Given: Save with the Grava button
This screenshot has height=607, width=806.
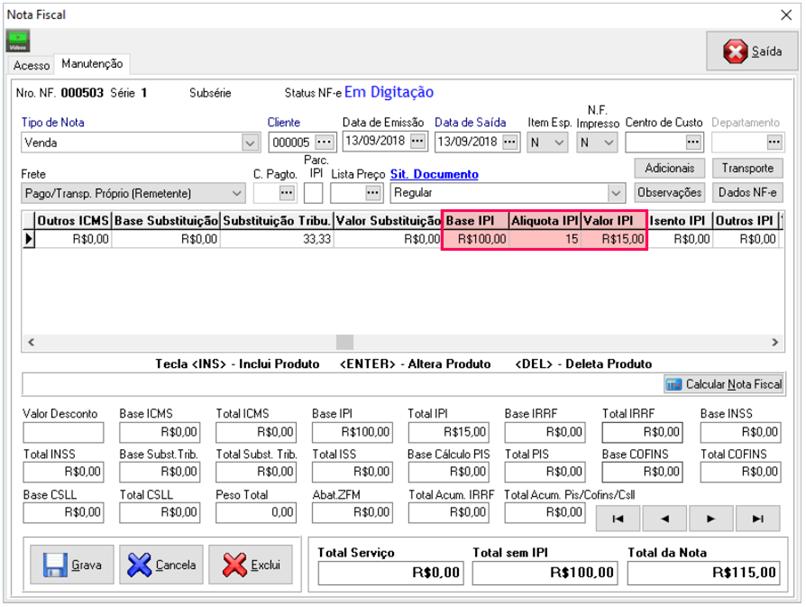Looking at the screenshot, I should tap(73, 564).
